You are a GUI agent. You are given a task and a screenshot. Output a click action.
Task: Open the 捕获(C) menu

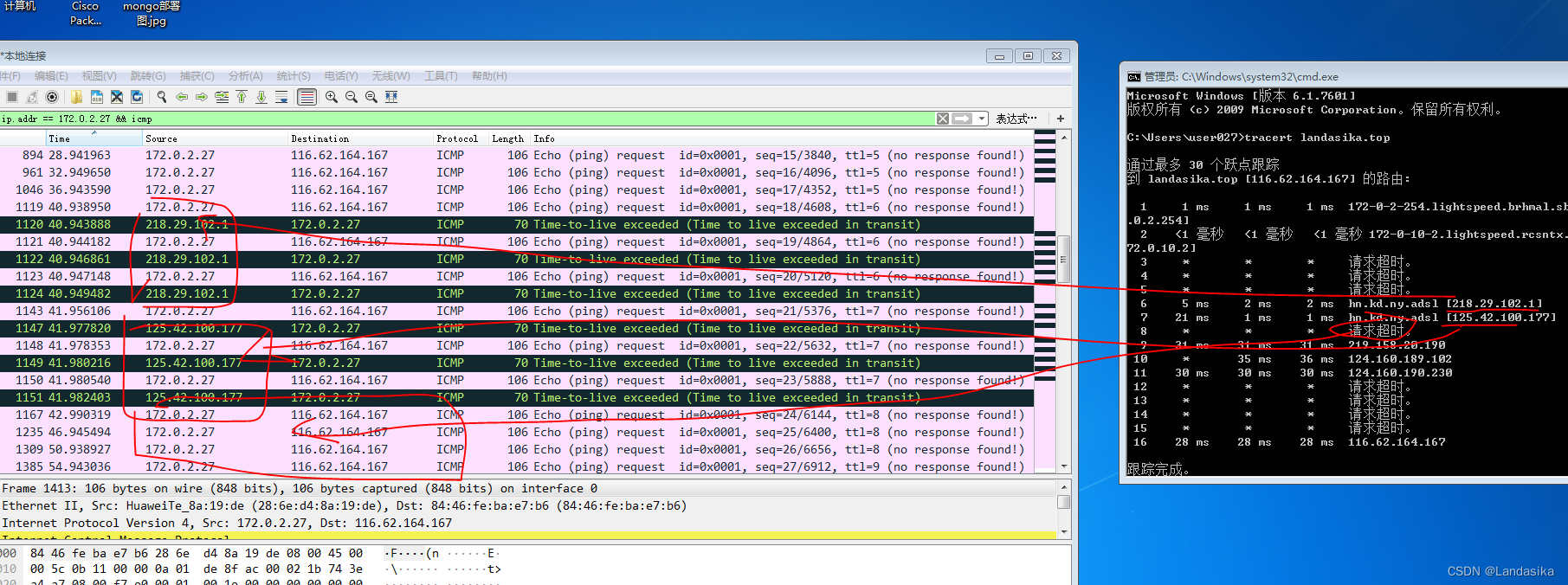click(197, 76)
